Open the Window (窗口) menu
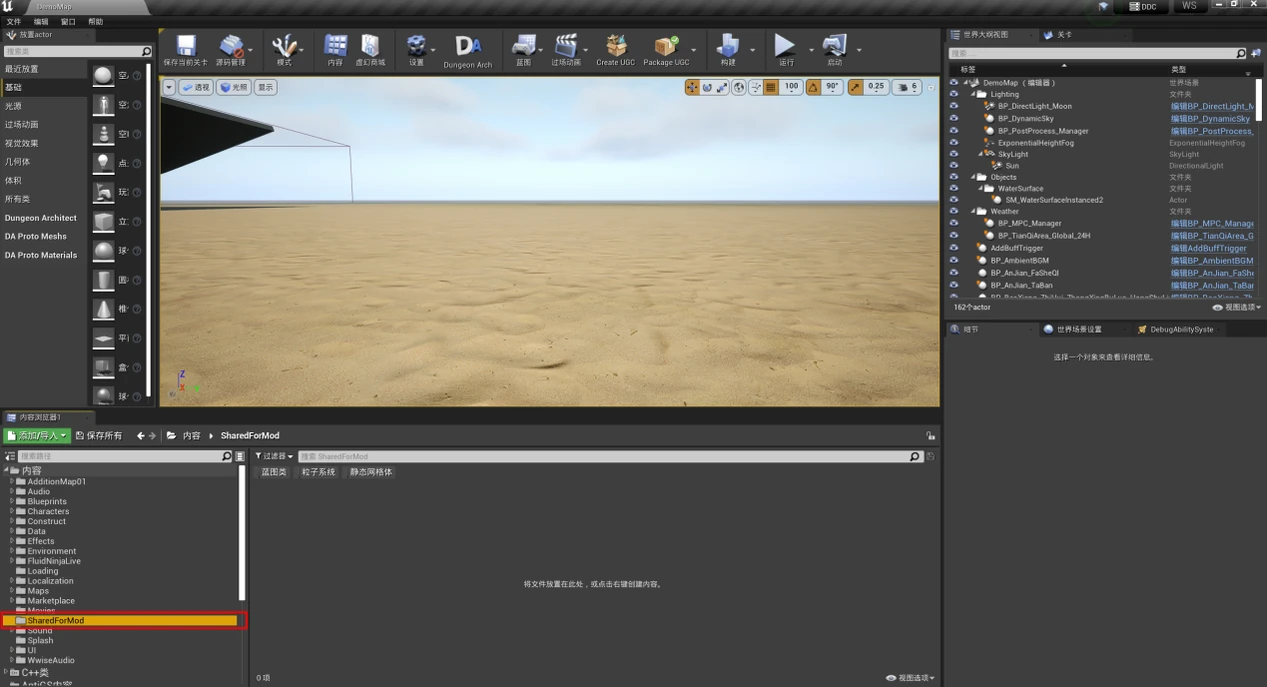Viewport: 1267px width, 687px height. [68, 21]
